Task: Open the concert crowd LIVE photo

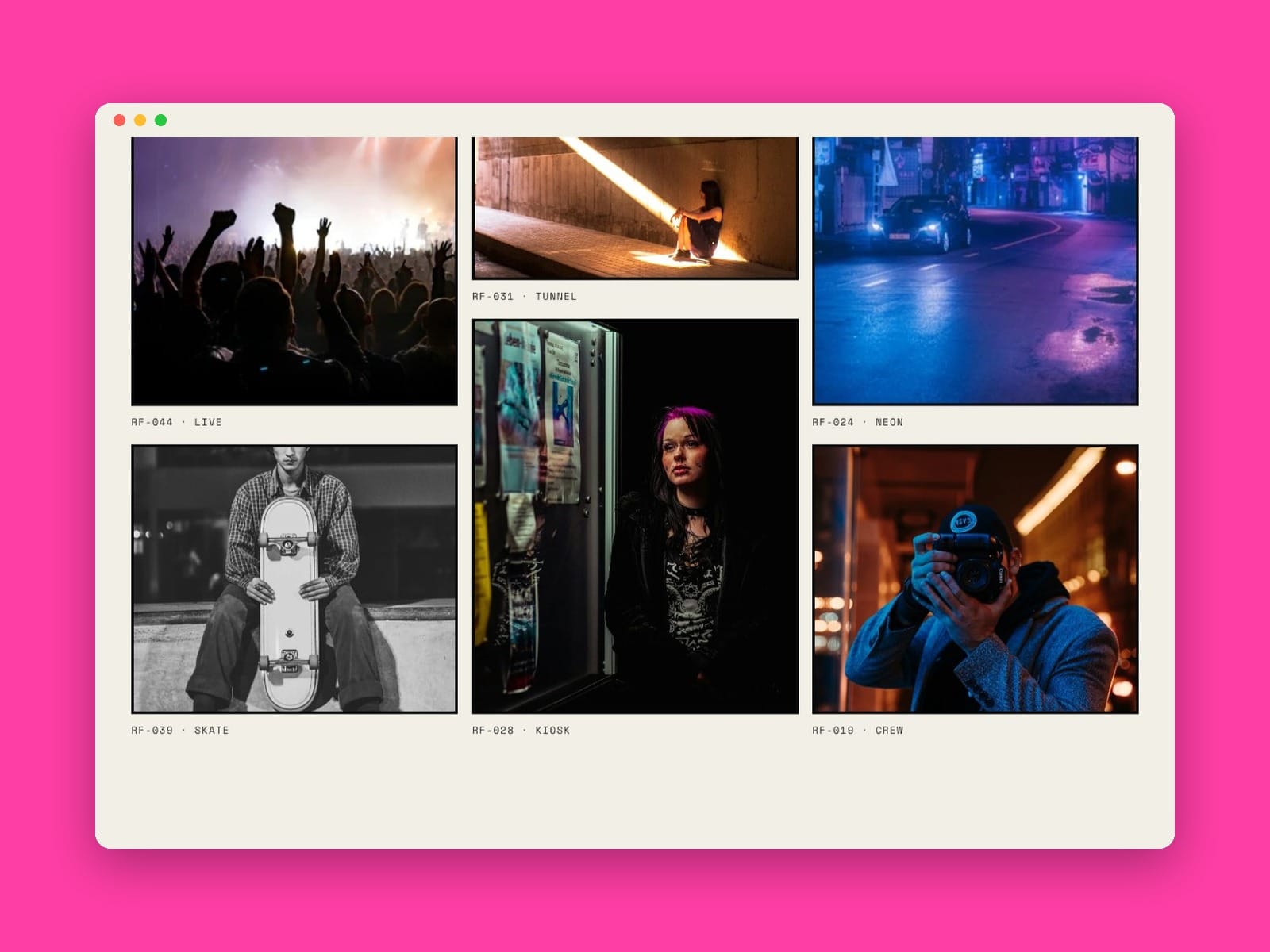Action: pyautogui.click(x=294, y=271)
